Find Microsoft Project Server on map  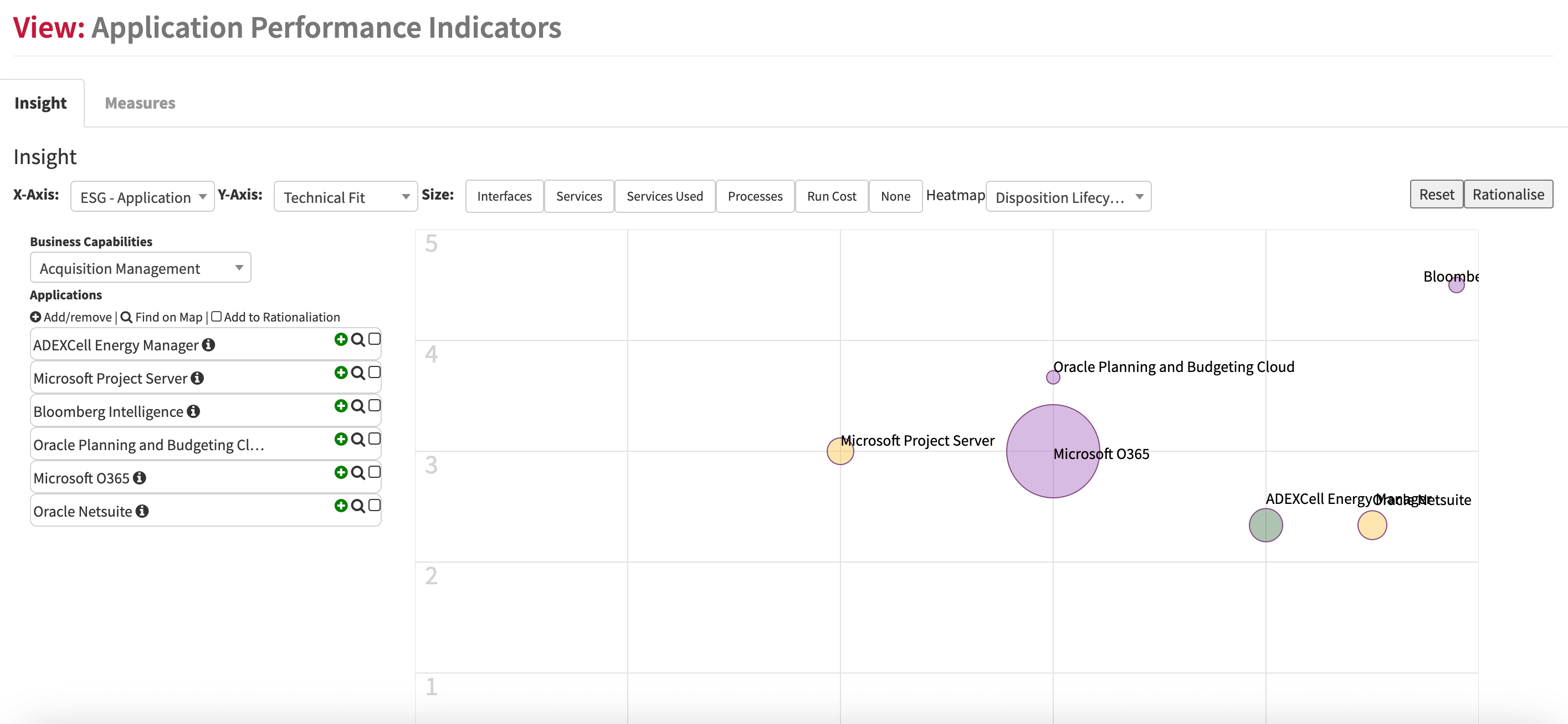point(358,373)
